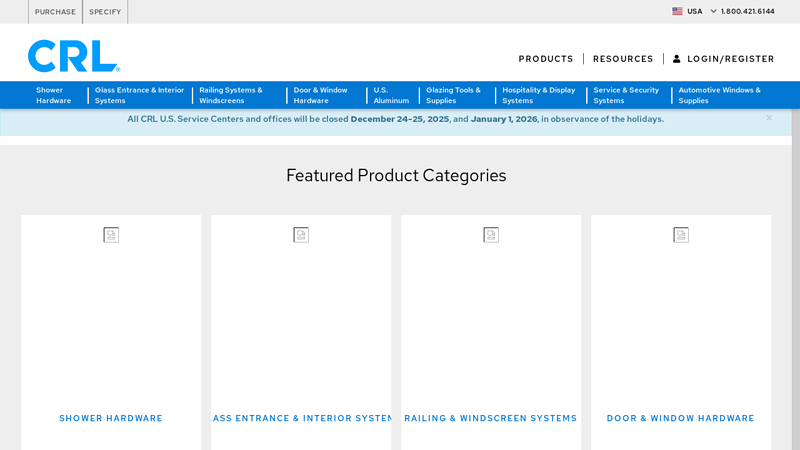Click the page's vertical scrollbar
The image size is (800, 450).
[x=796, y=279]
